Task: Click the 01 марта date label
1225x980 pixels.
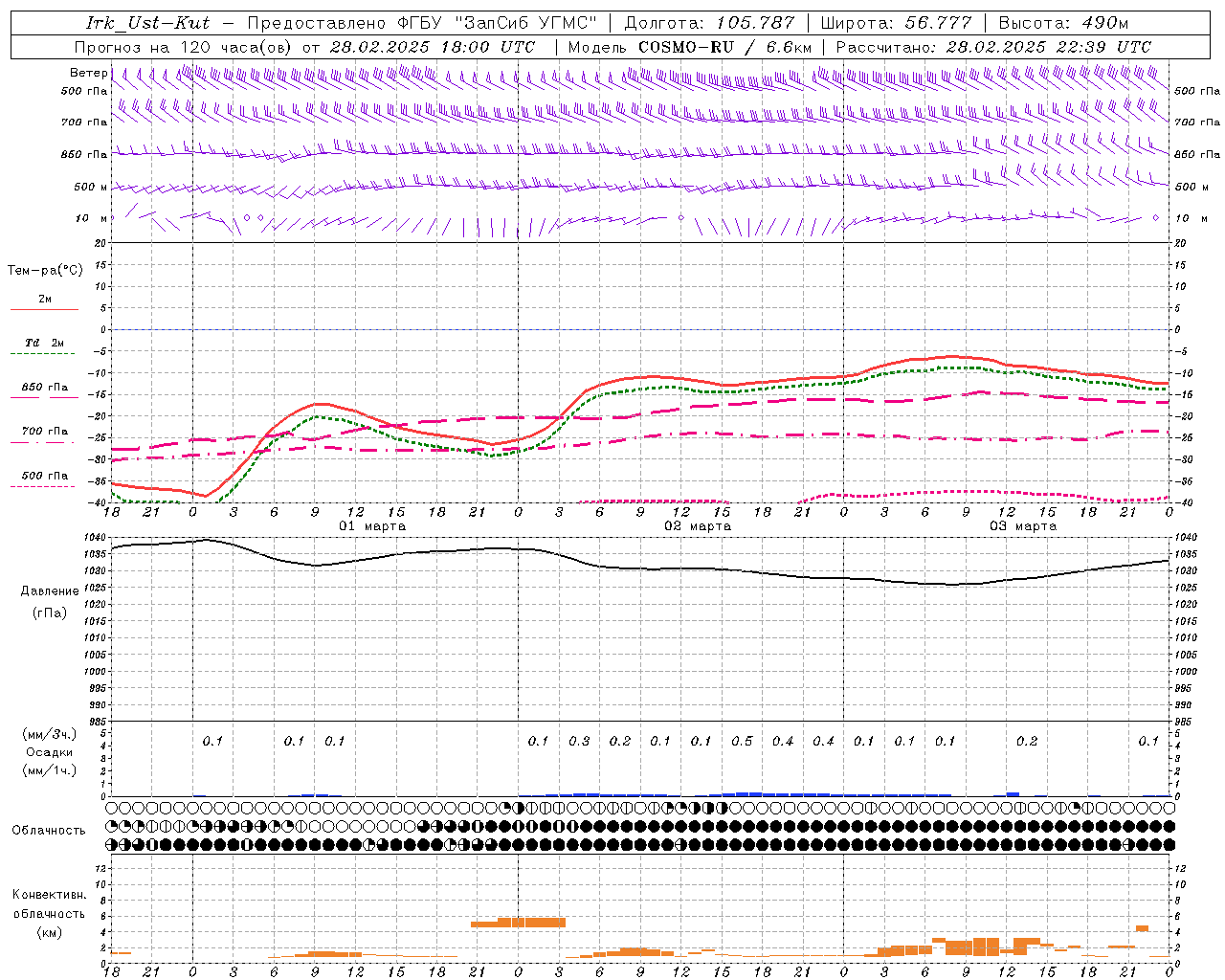Action: tap(372, 526)
